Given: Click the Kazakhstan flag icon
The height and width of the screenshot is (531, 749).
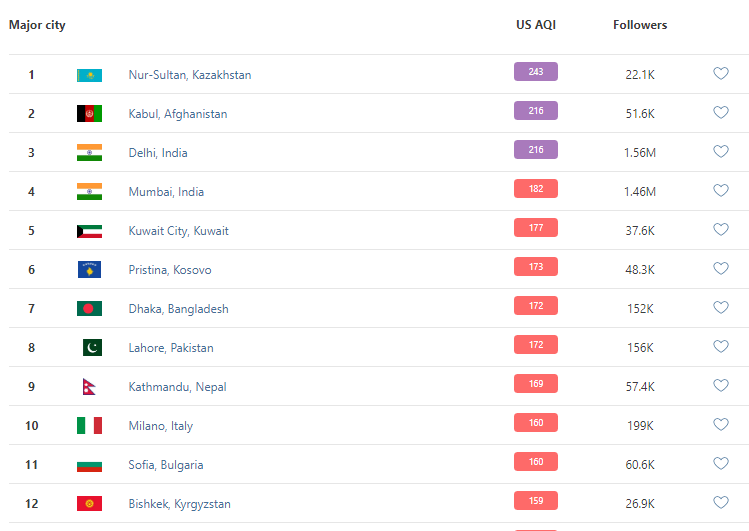Looking at the screenshot, I should [89, 75].
